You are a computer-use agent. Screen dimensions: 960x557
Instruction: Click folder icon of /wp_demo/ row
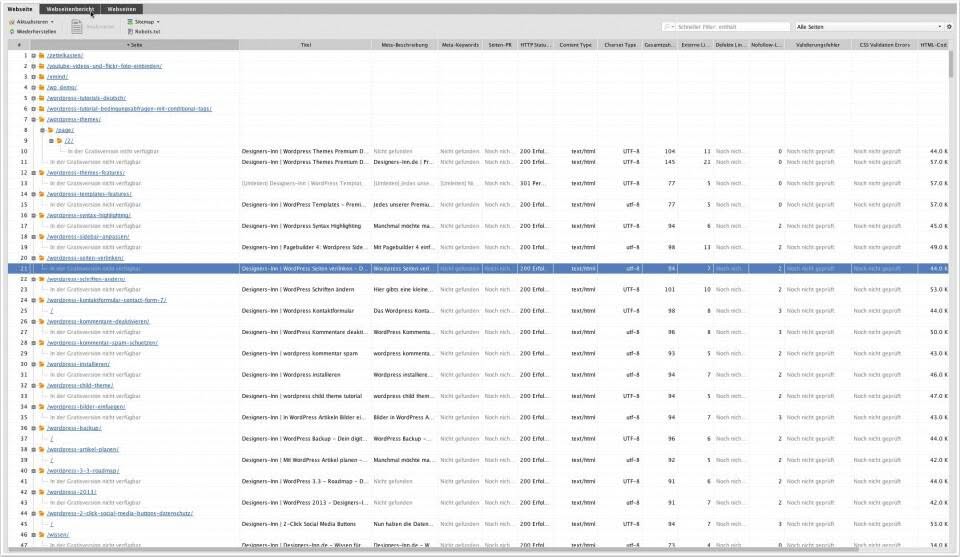pyautogui.click(x=42, y=88)
